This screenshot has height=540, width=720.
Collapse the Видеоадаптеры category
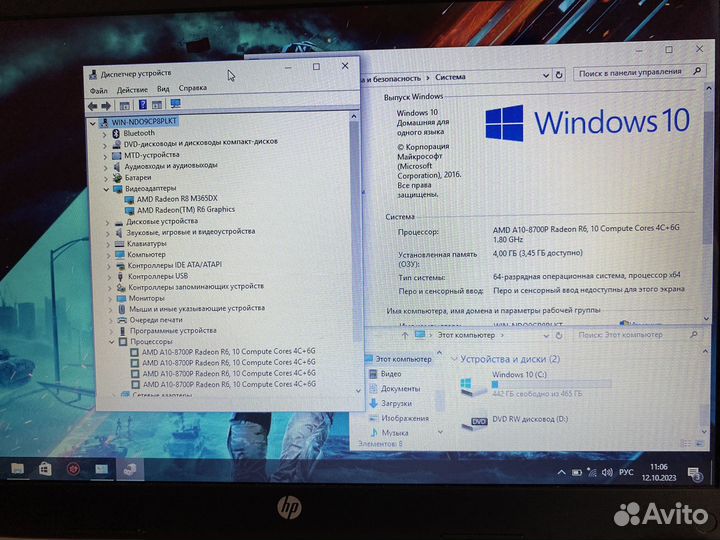coord(106,190)
